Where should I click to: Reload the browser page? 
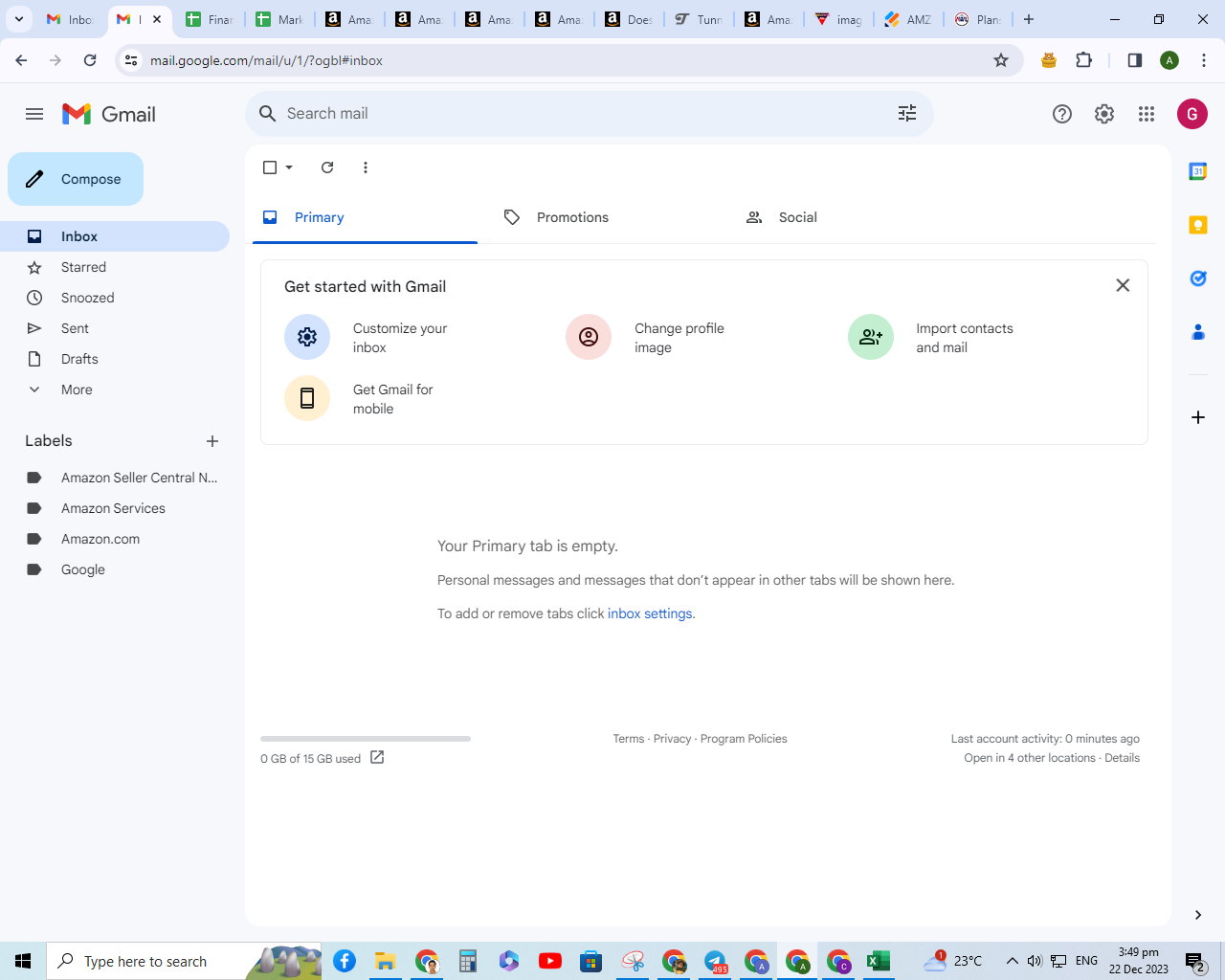click(90, 60)
